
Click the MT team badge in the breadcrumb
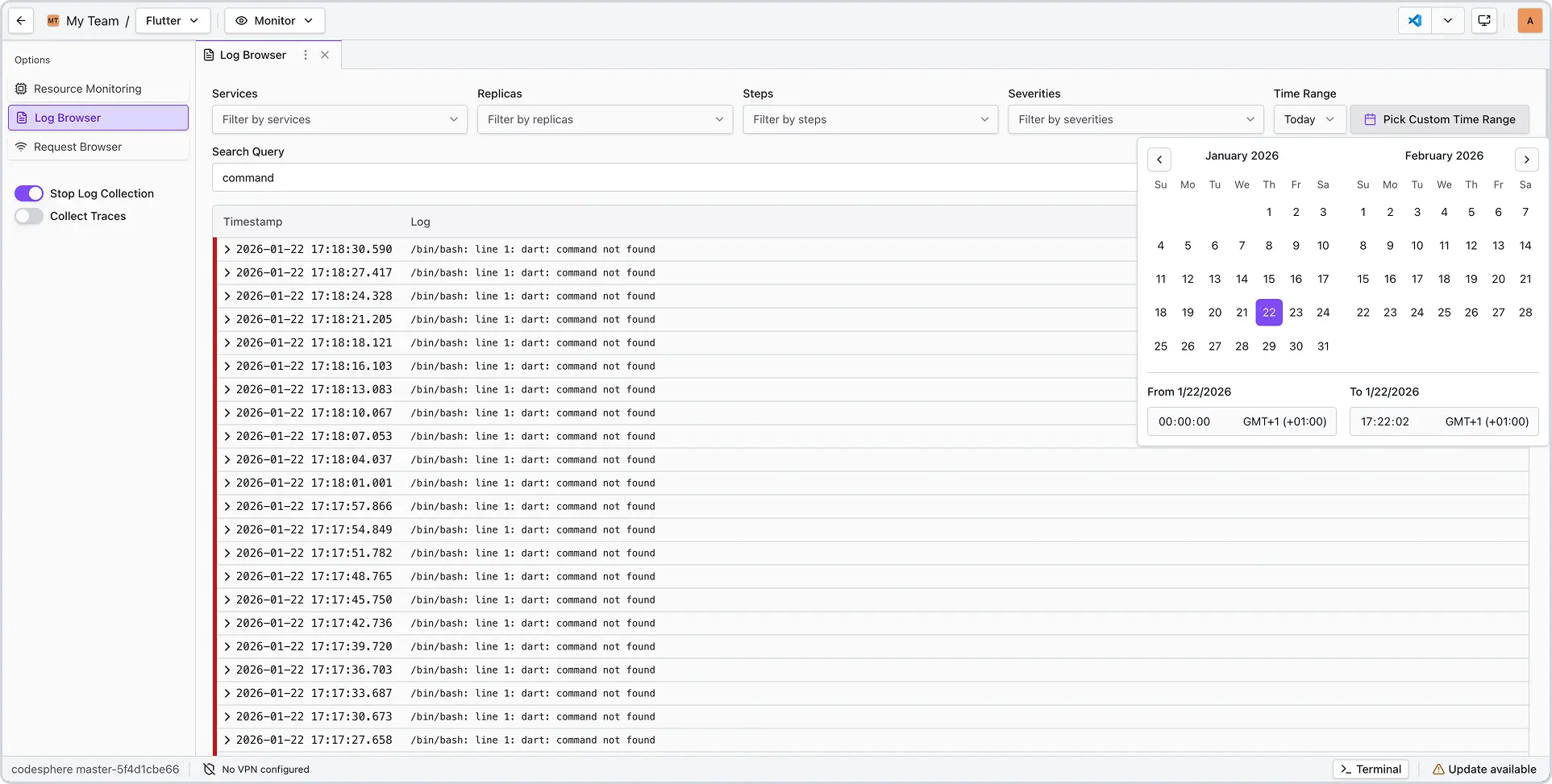click(x=52, y=20)
